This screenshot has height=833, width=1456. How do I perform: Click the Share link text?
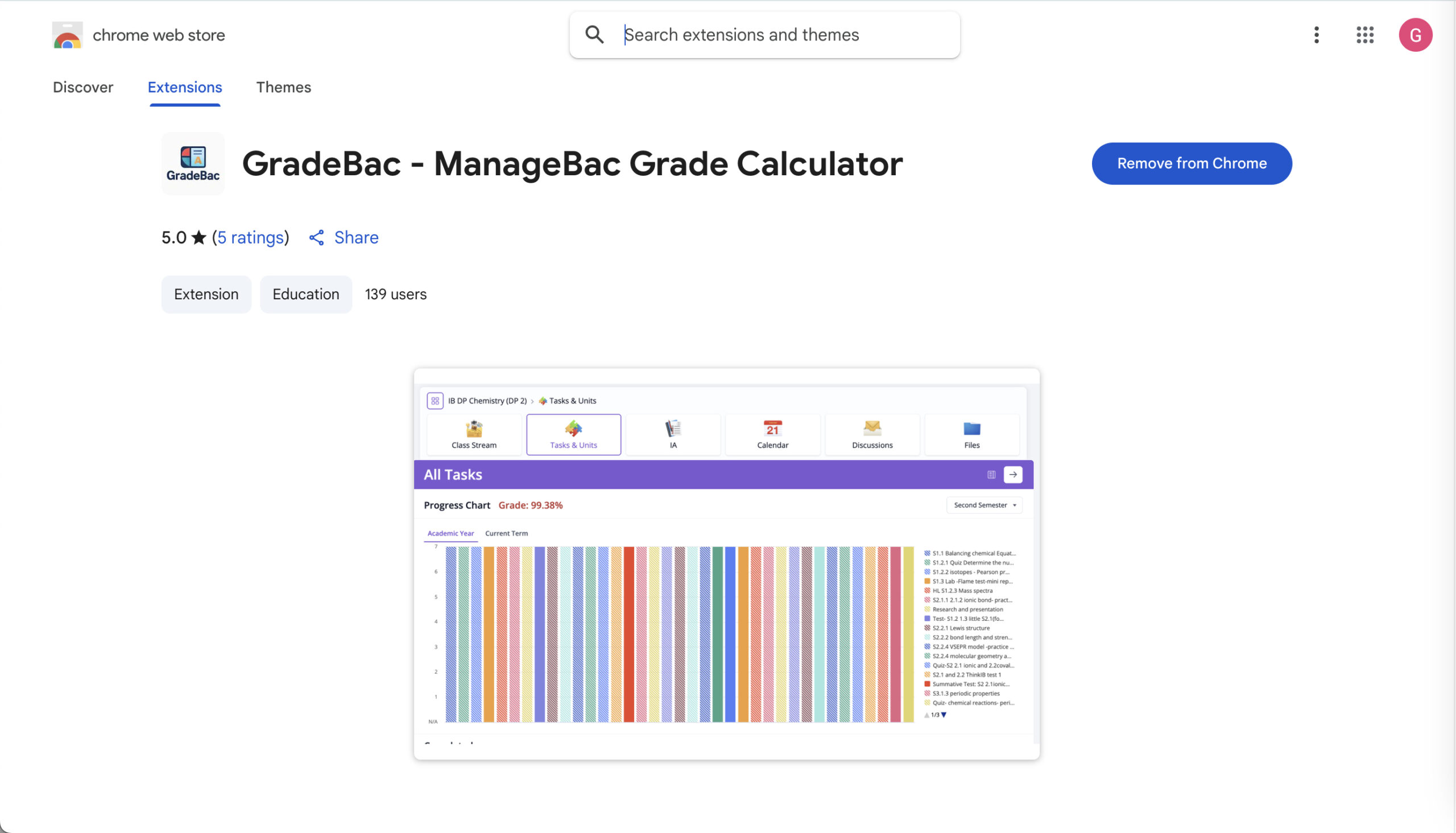356,237
